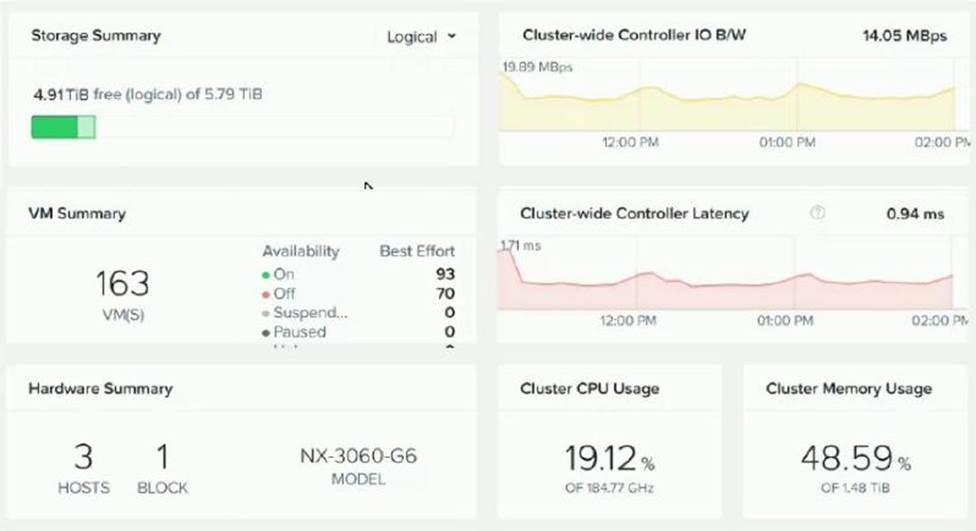976x531 pixels.
Task: Click the 70 powered-off VM count
Action: click(x=445, y=294)
